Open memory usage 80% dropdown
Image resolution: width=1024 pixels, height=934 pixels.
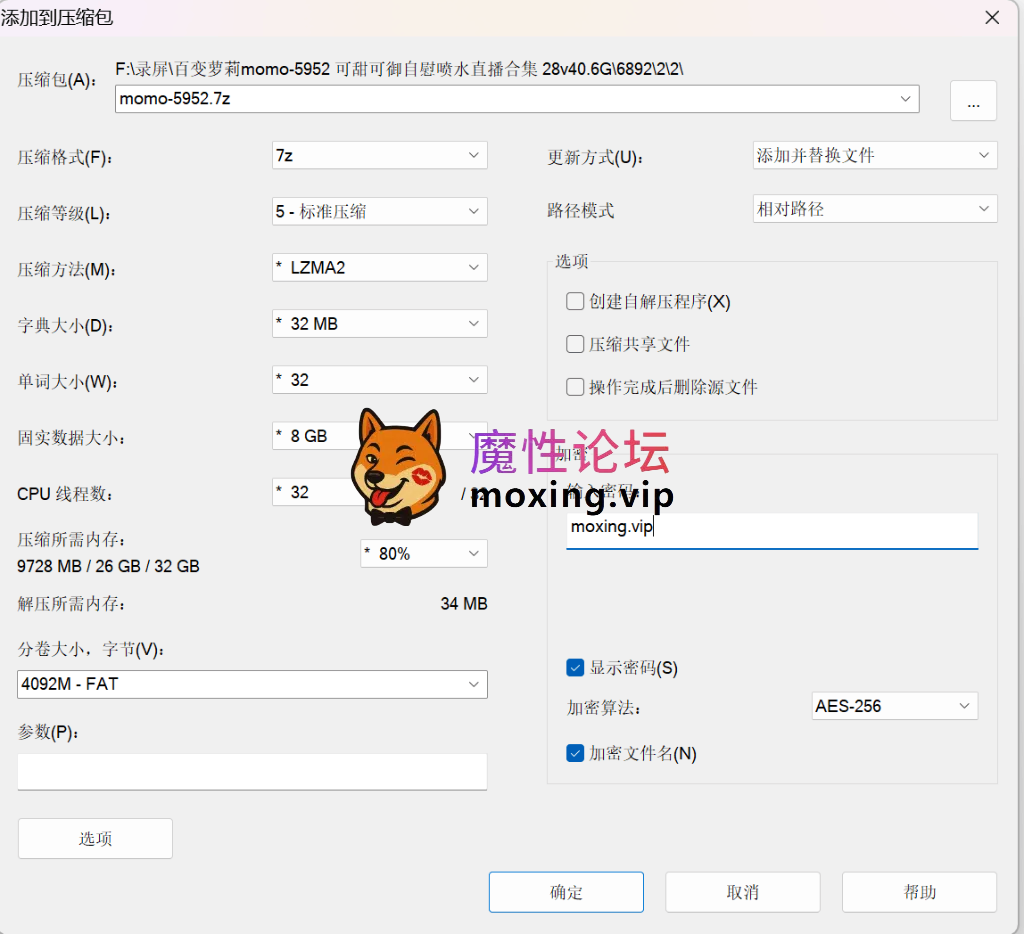pyautogui.click(x=424, y=554)
